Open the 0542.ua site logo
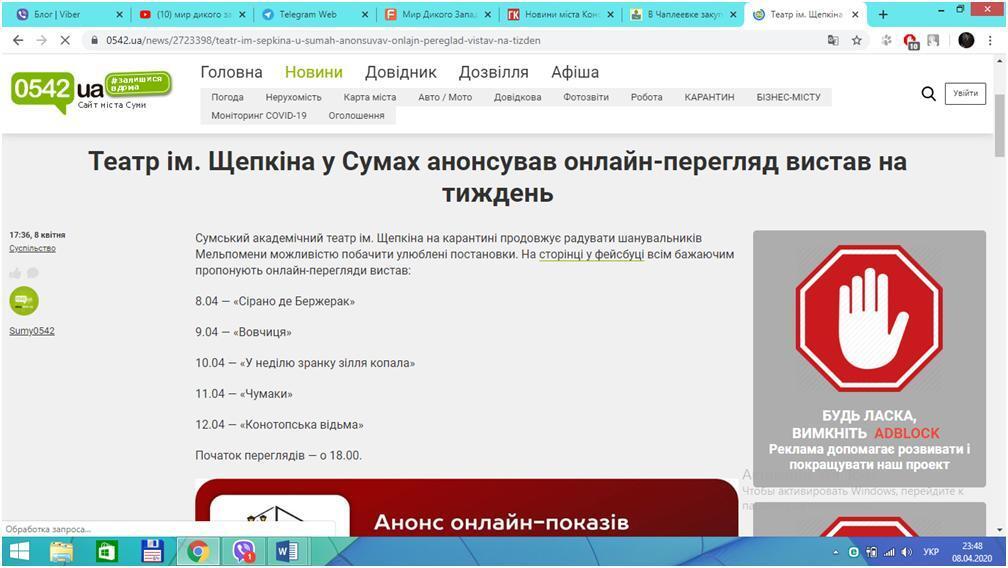 (91, 91)
